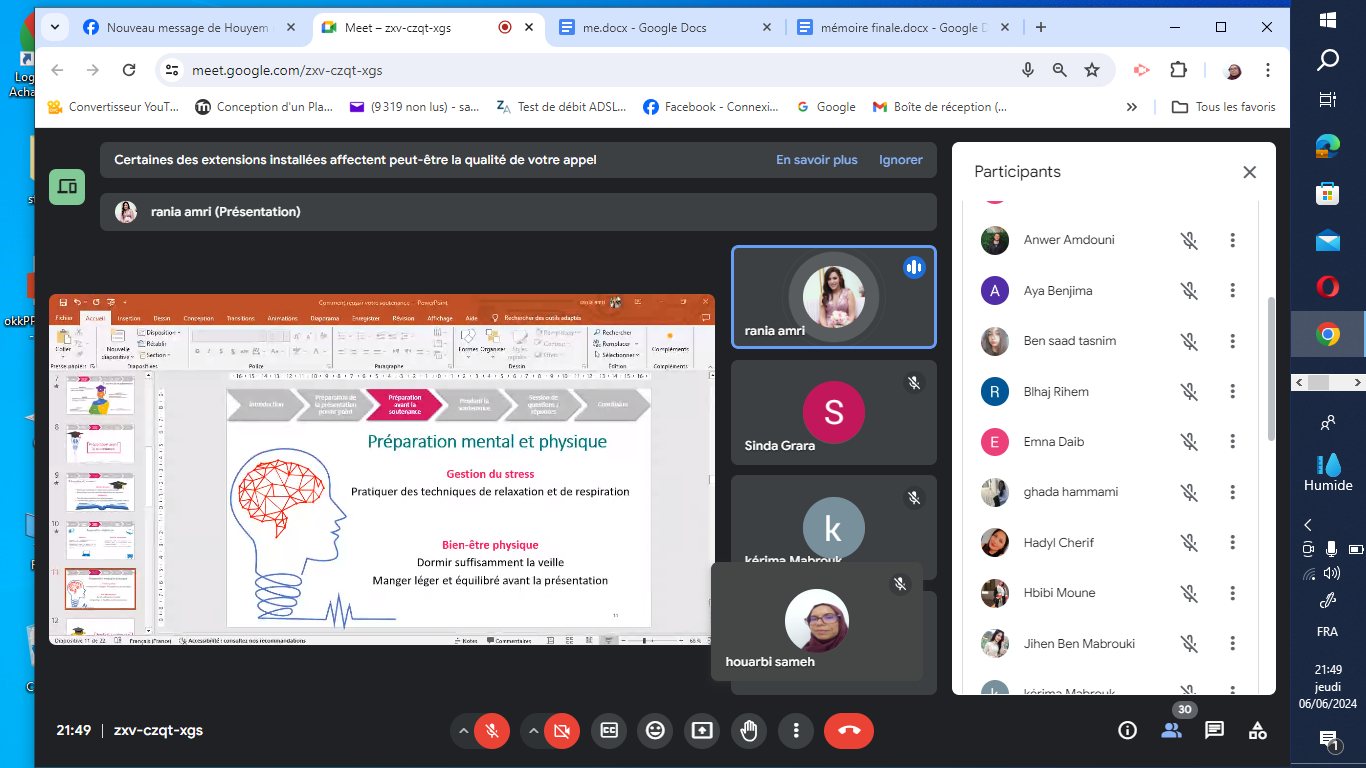The image size is (1366, 768).
Task: Click Ignorer on the extensions warning
Action: point(900,160)
